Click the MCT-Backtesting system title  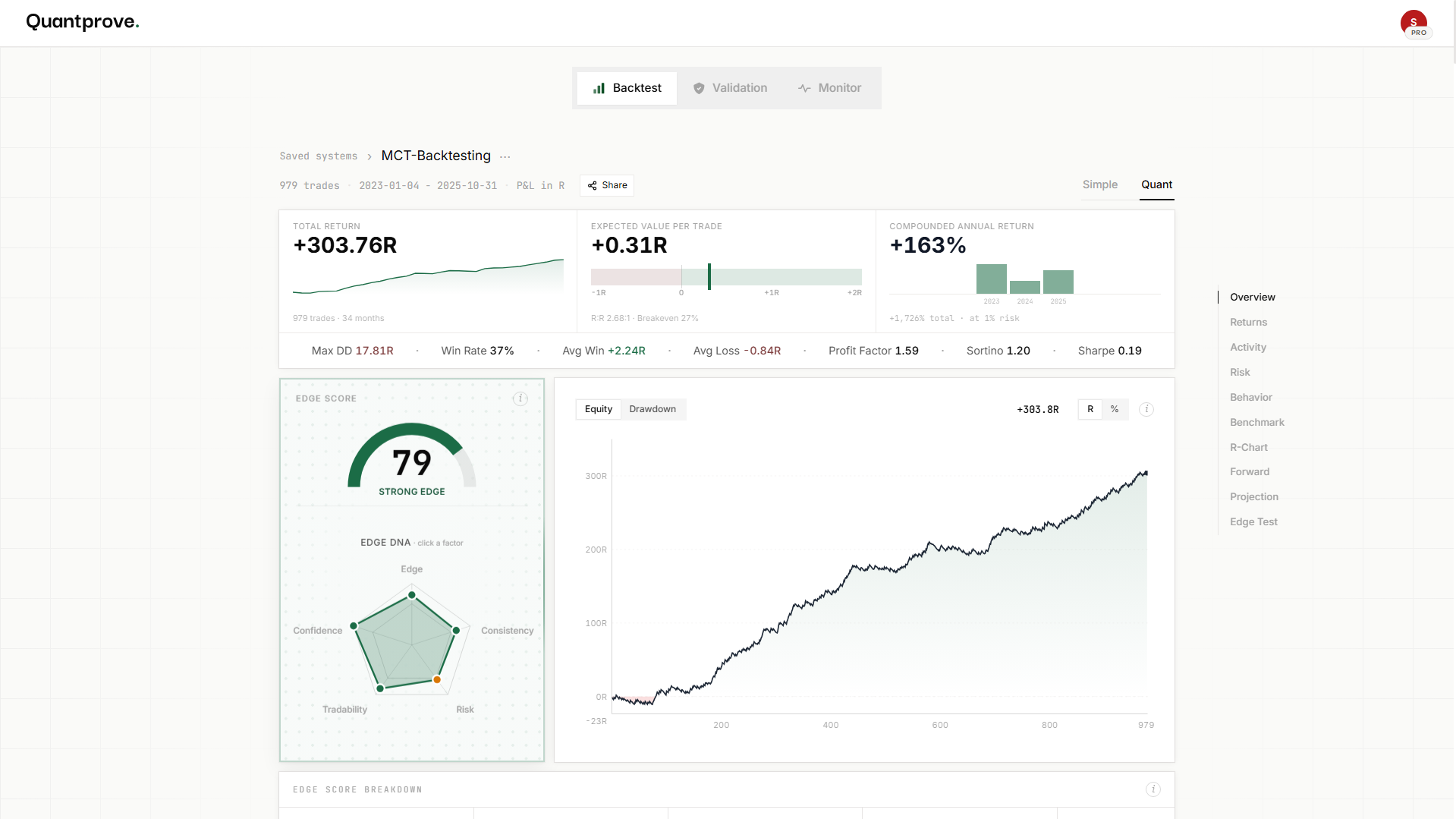[436, 156]
